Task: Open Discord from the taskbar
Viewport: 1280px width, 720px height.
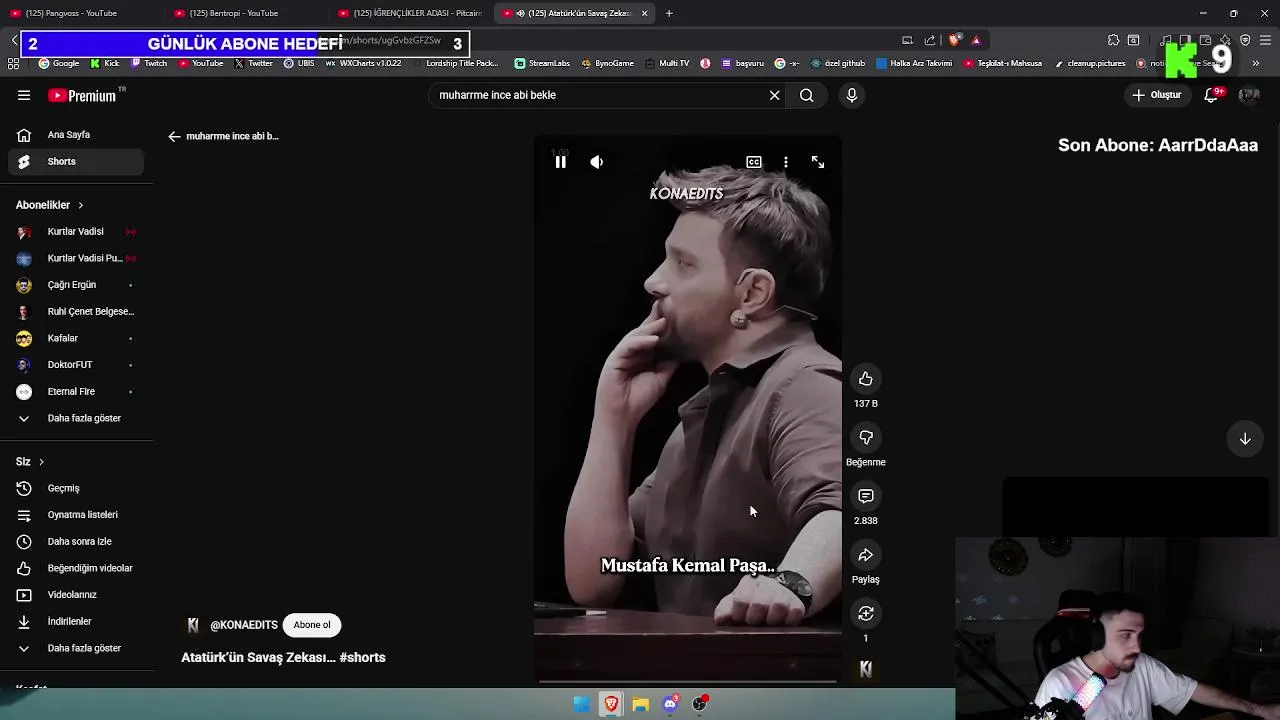Action: click(x=670, y=704)
